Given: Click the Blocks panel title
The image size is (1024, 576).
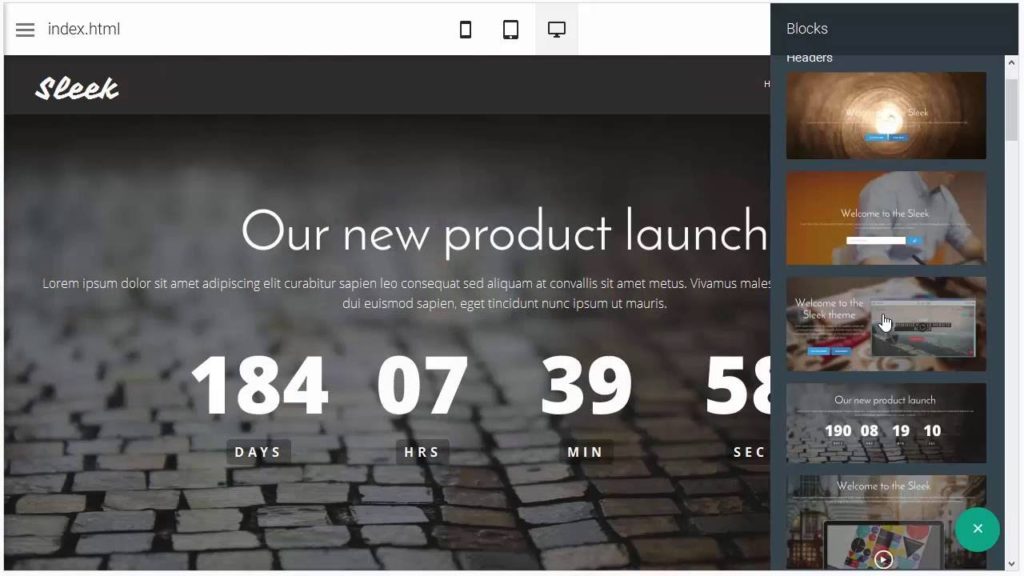Looking at the screenshot, I should (x=807, y=29).
